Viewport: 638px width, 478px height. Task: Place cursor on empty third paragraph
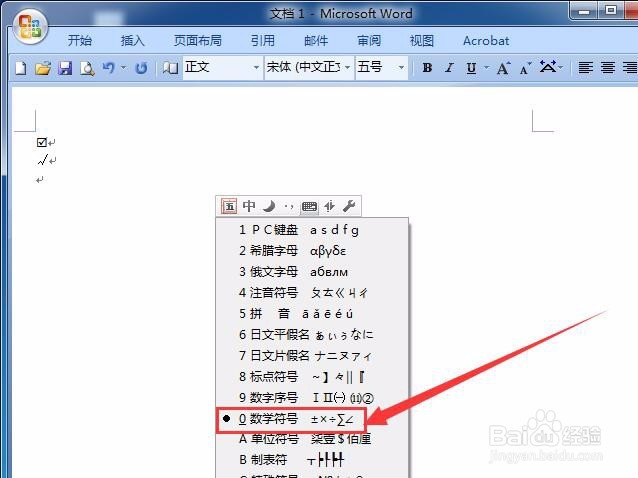click(39, 179)
